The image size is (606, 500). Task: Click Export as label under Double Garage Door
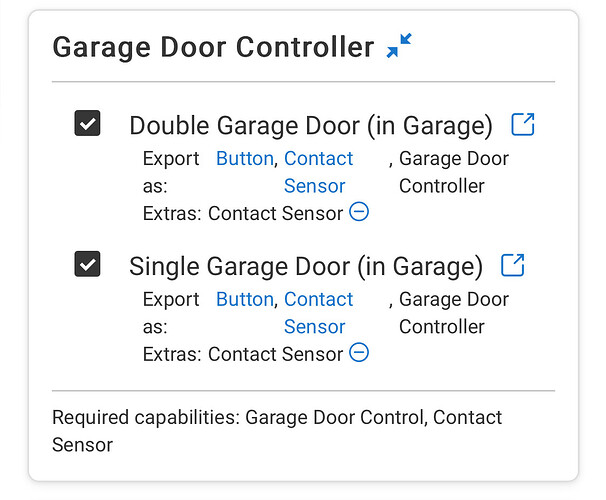[171, 172]
